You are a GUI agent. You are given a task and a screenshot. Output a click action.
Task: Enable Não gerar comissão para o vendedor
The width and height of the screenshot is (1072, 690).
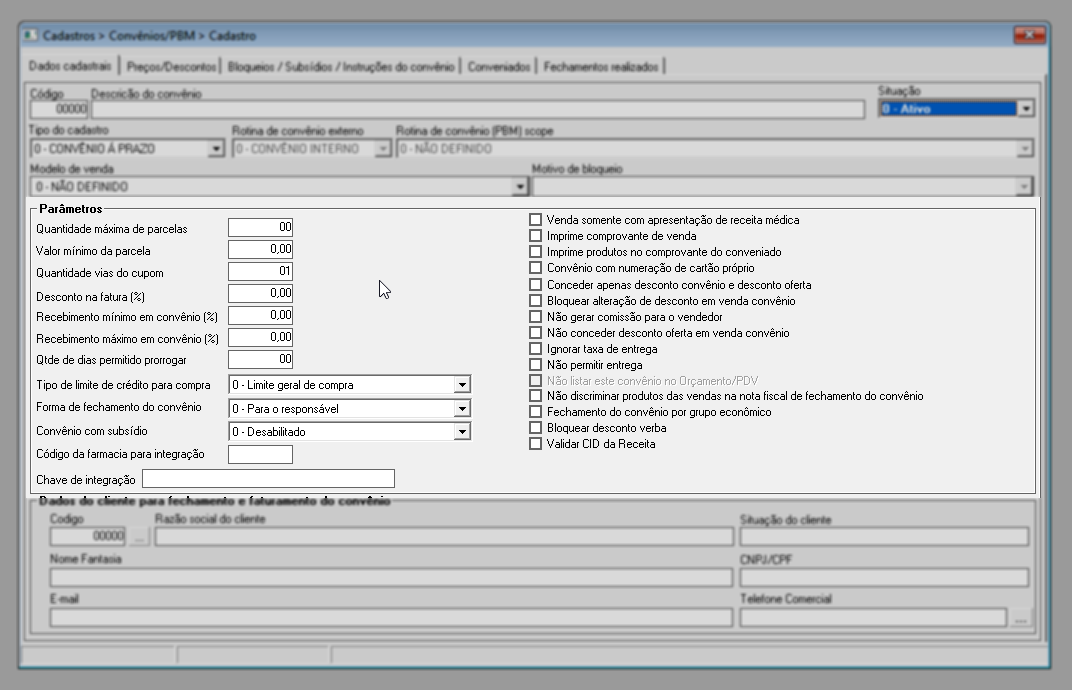535,317
